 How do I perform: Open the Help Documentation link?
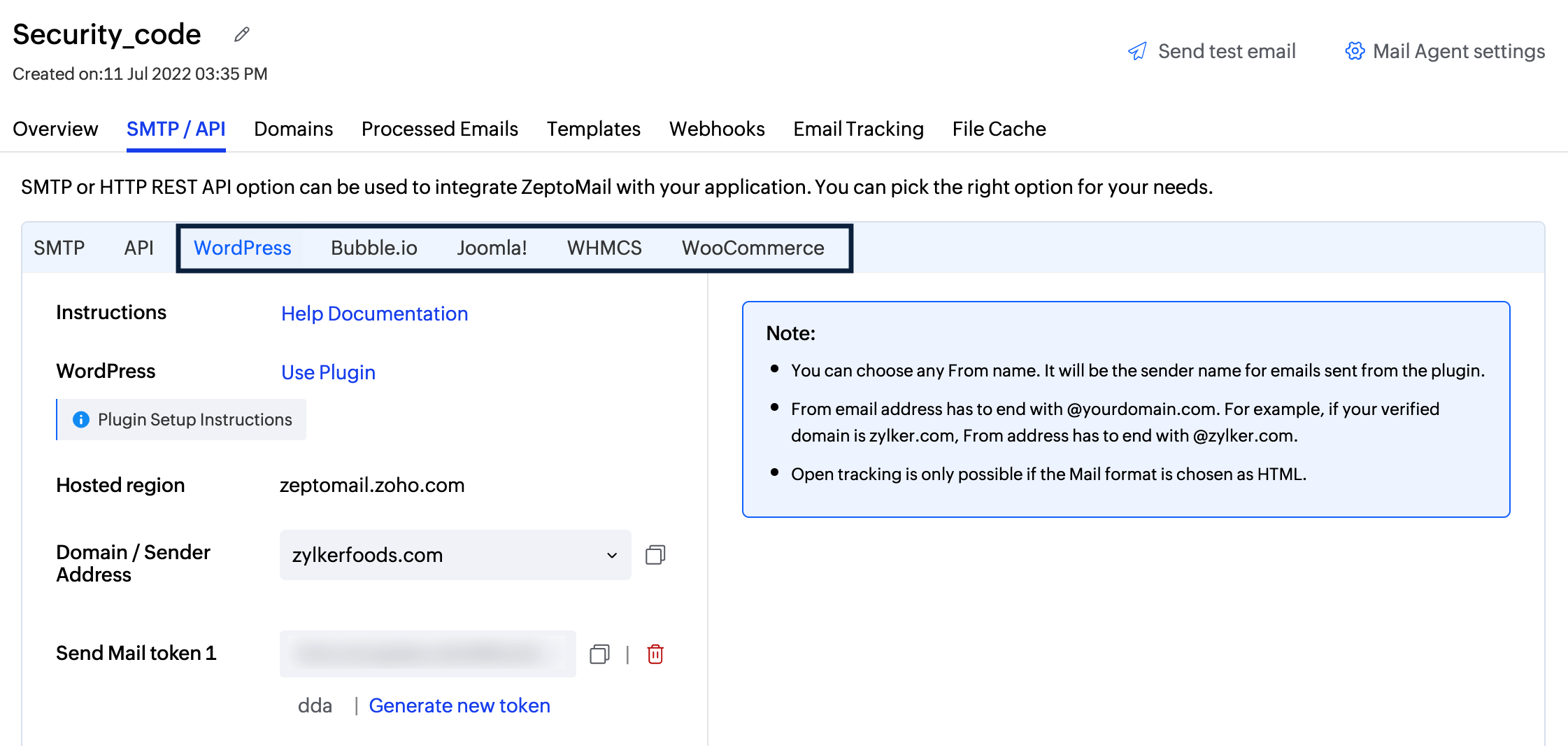(374, 314)
